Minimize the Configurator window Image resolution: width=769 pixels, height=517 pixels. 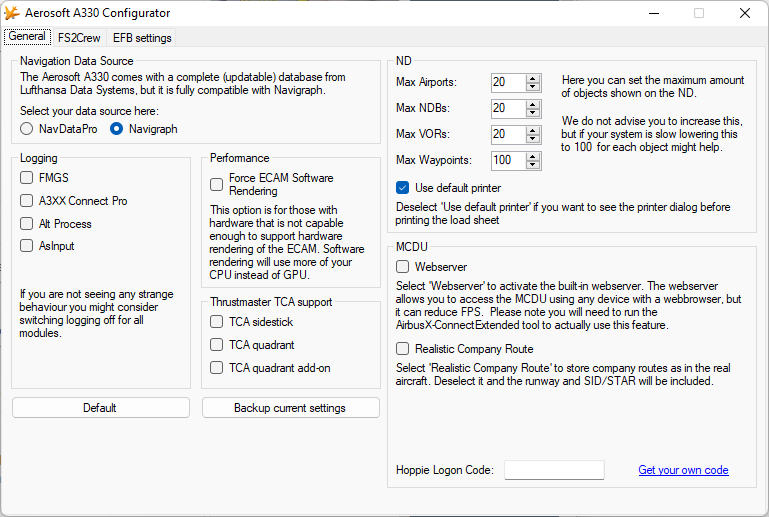654,13
